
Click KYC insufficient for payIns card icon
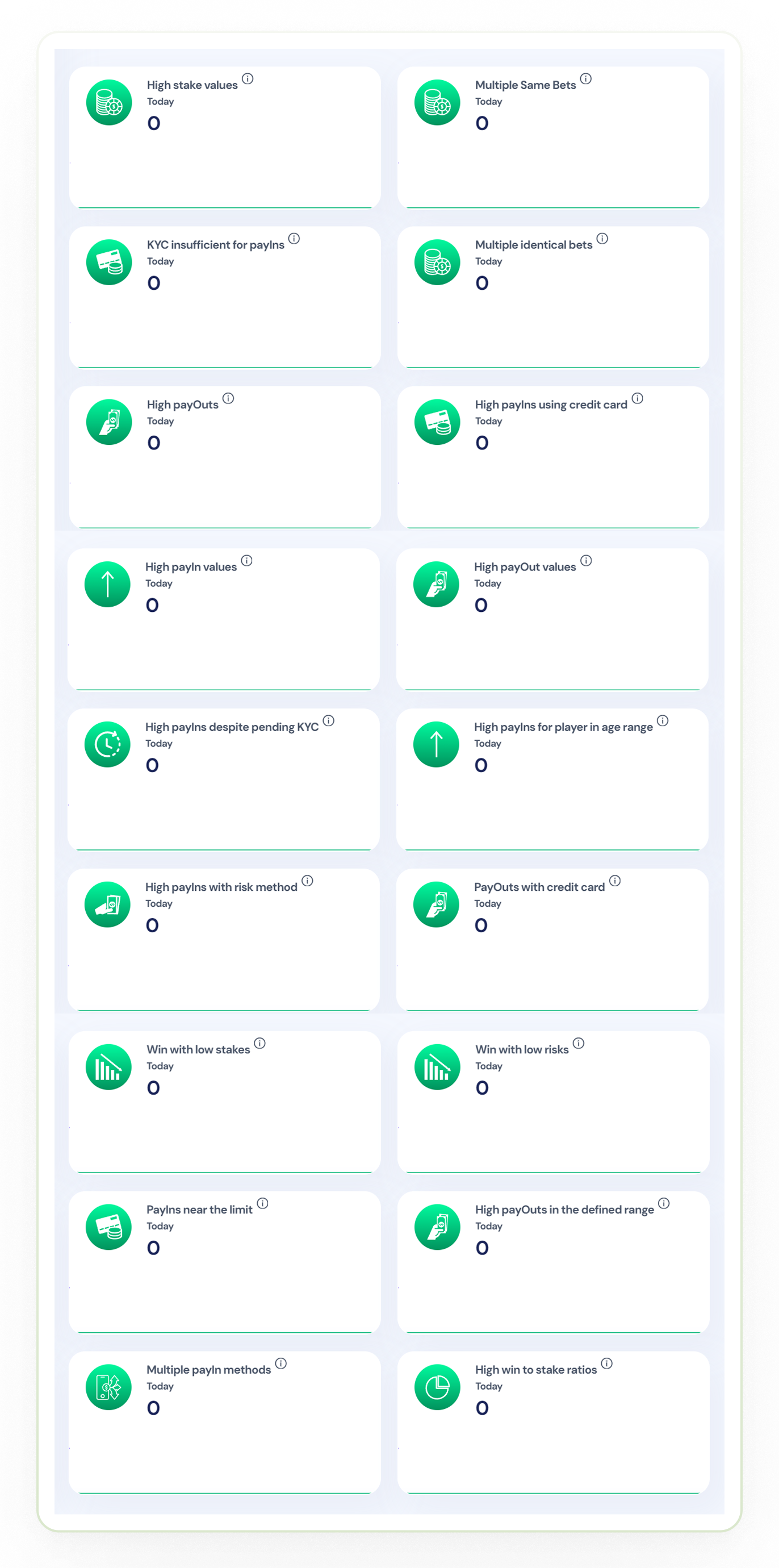pyautogui.click(x=109, y=262)
